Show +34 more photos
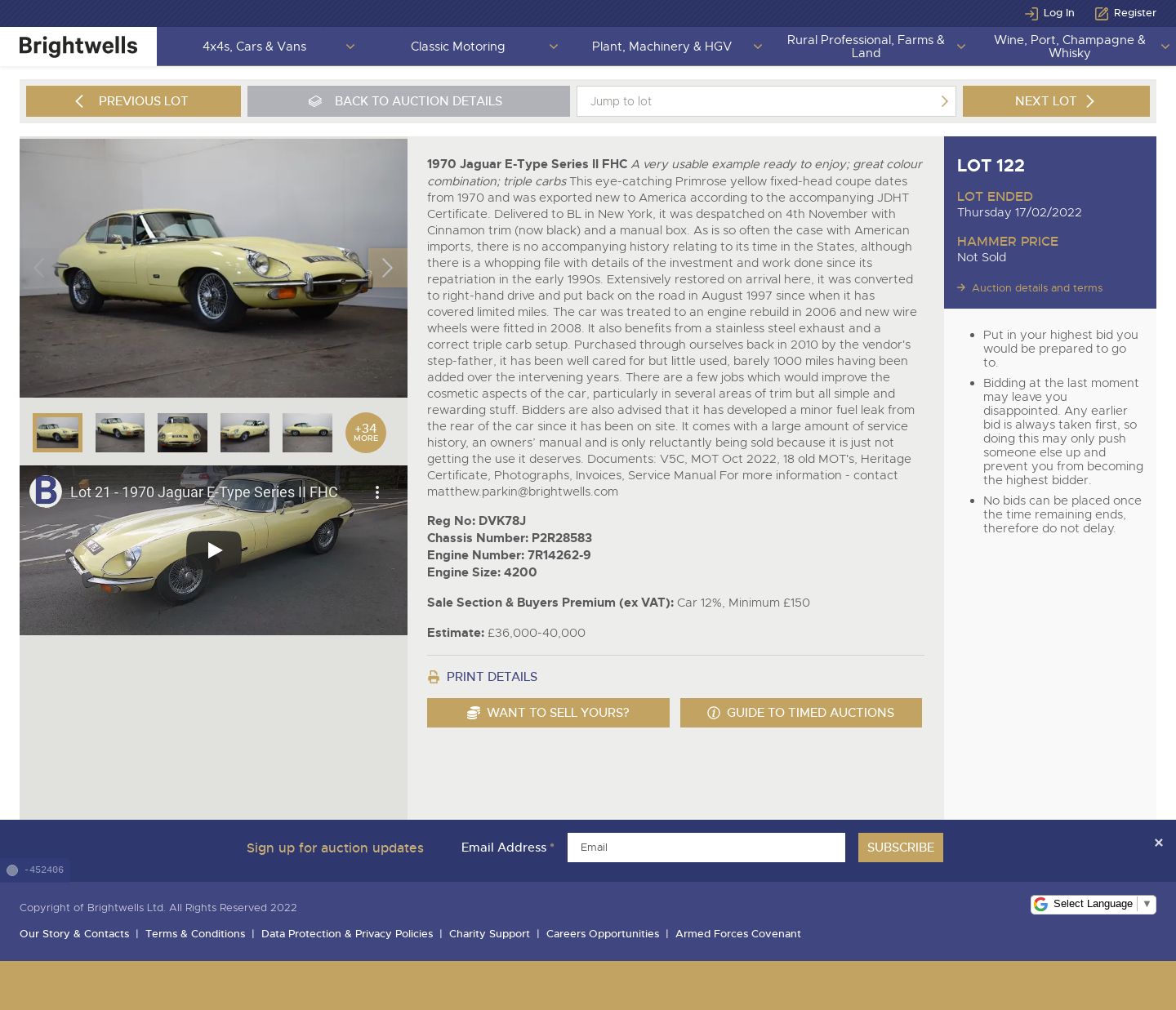The width and height of the screenshot is (1176, 1010). (x=366, y=433)
